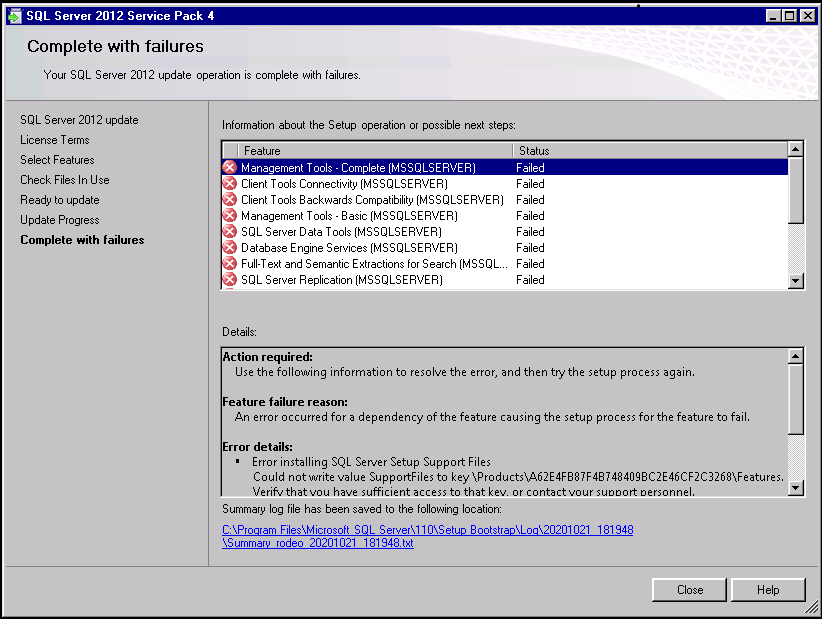Select the SQL Server Replication row
Viewport: 822px width, 619px height.
click(505, 279)
